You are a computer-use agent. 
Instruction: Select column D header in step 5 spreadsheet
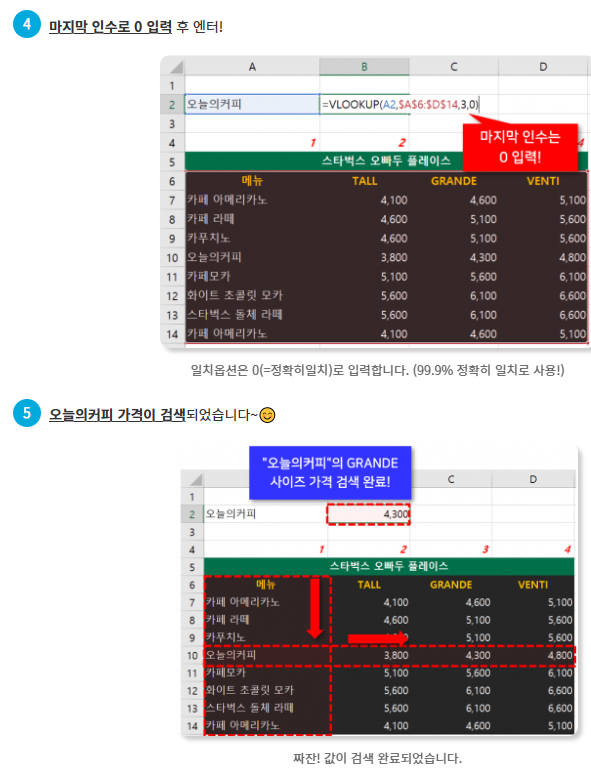click(x=533, y=479)
